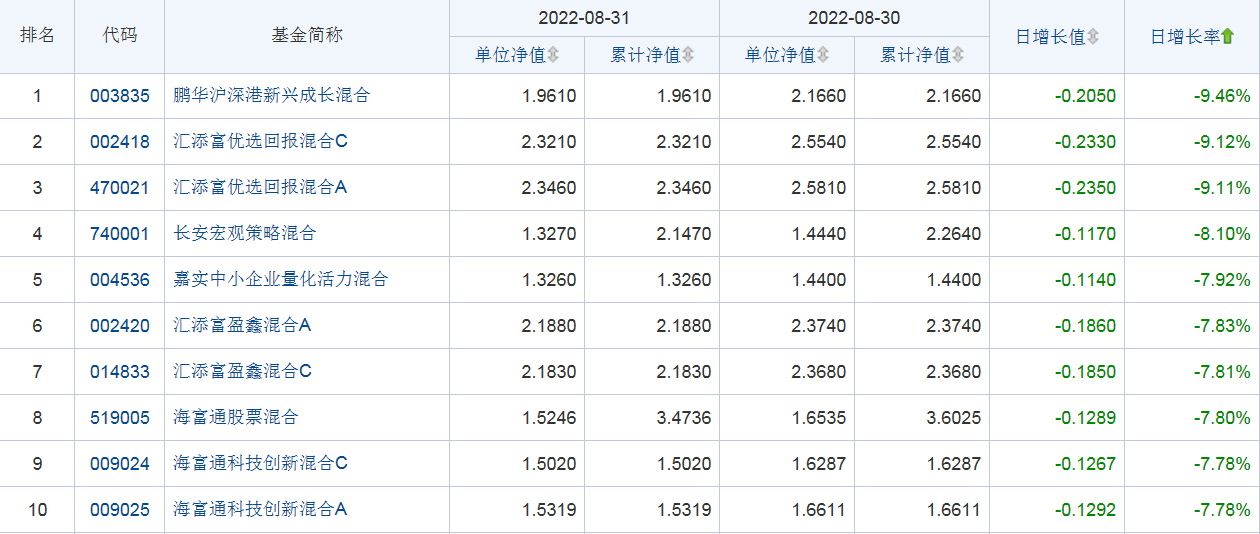Select the -0.1289 daily growth value
The height and width of the screenshot is (534, 1260).
1085,418
